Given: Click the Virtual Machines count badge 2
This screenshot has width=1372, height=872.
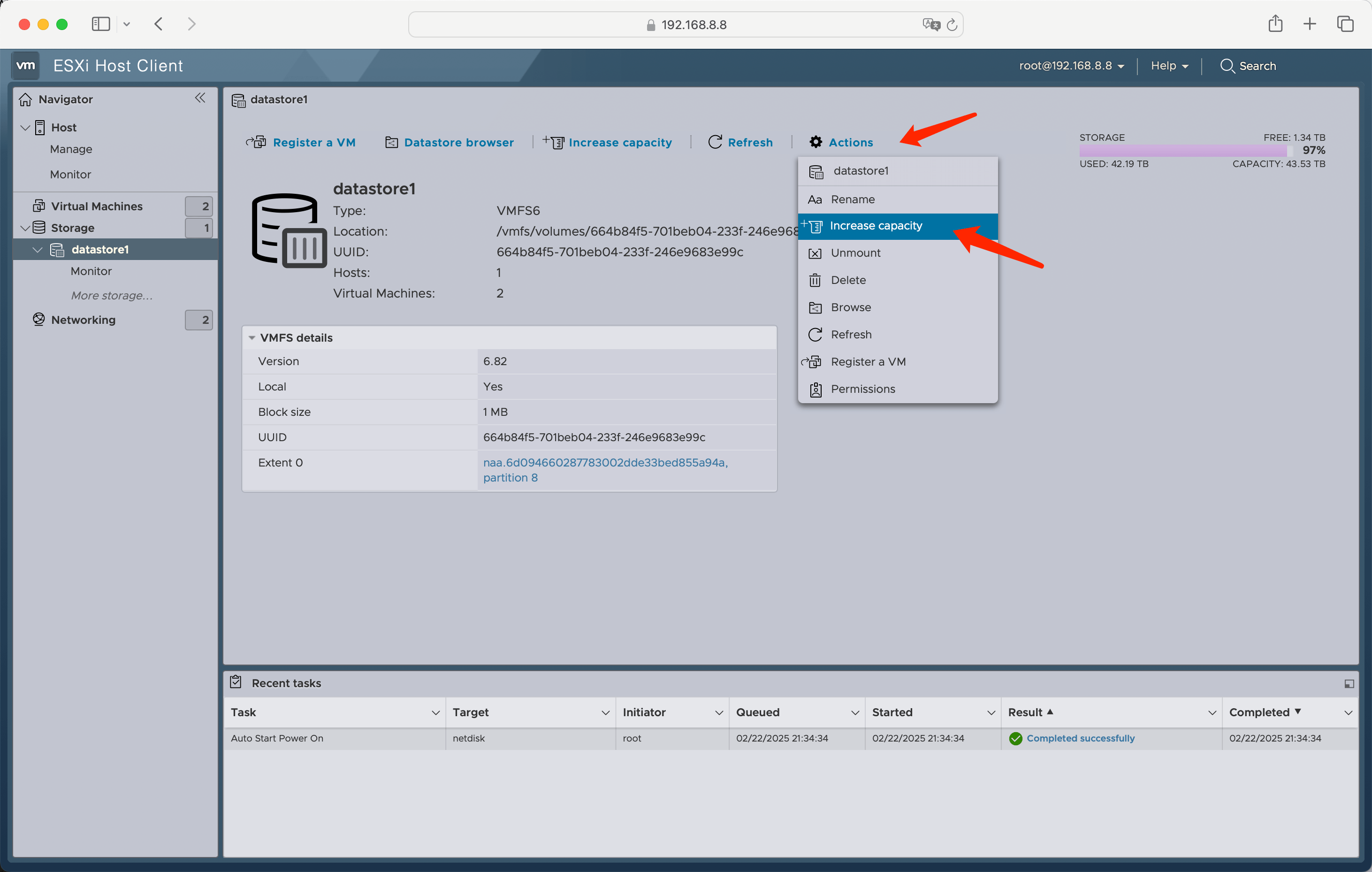Looking at the screenshot, I should click(199, 207).
